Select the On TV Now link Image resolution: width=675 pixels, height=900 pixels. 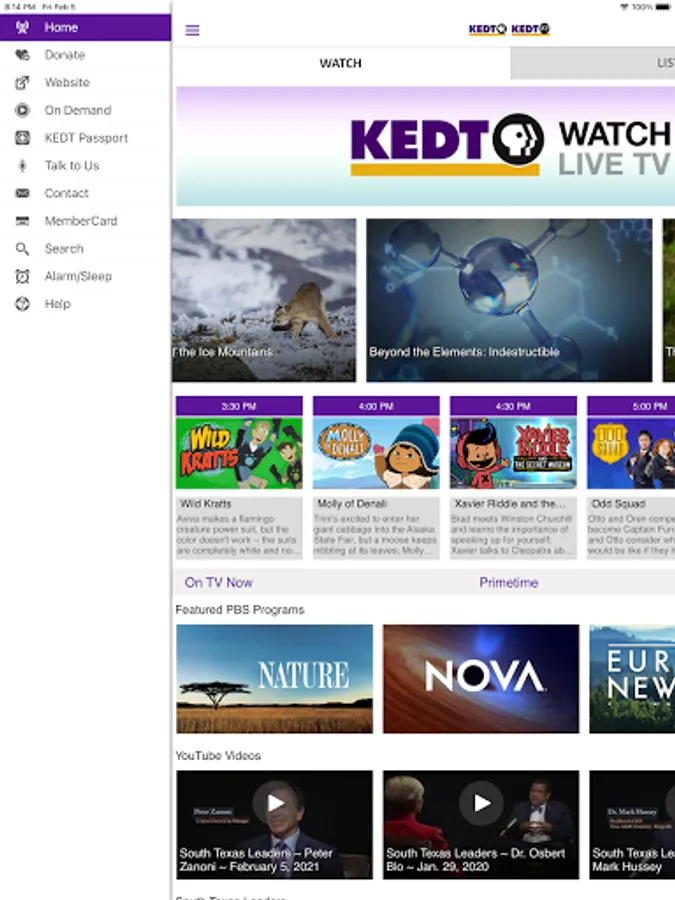tap(219, 583)
